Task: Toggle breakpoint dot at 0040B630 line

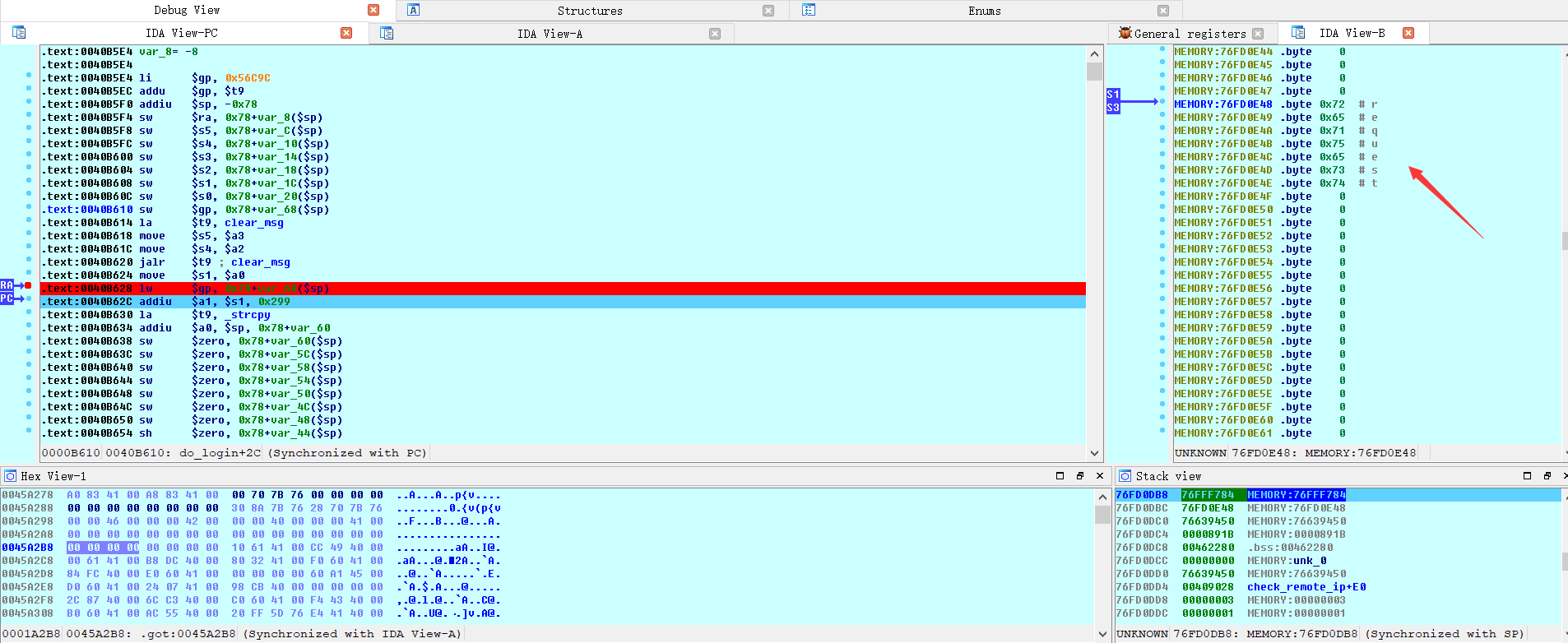Action: [x=29, y=312]
